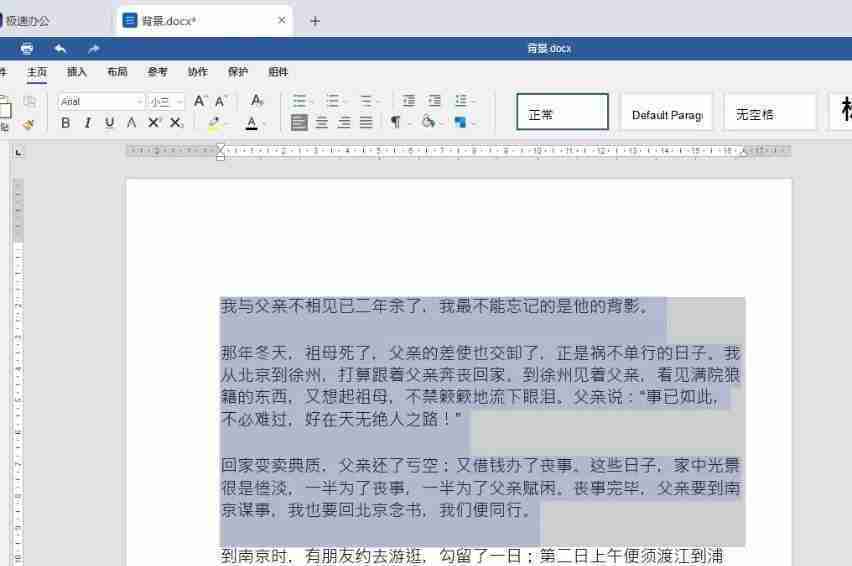The width and height of the screenshot is (852, 566).
Task: Click the blue icon beside paint bucket
Action: (460, 122)
